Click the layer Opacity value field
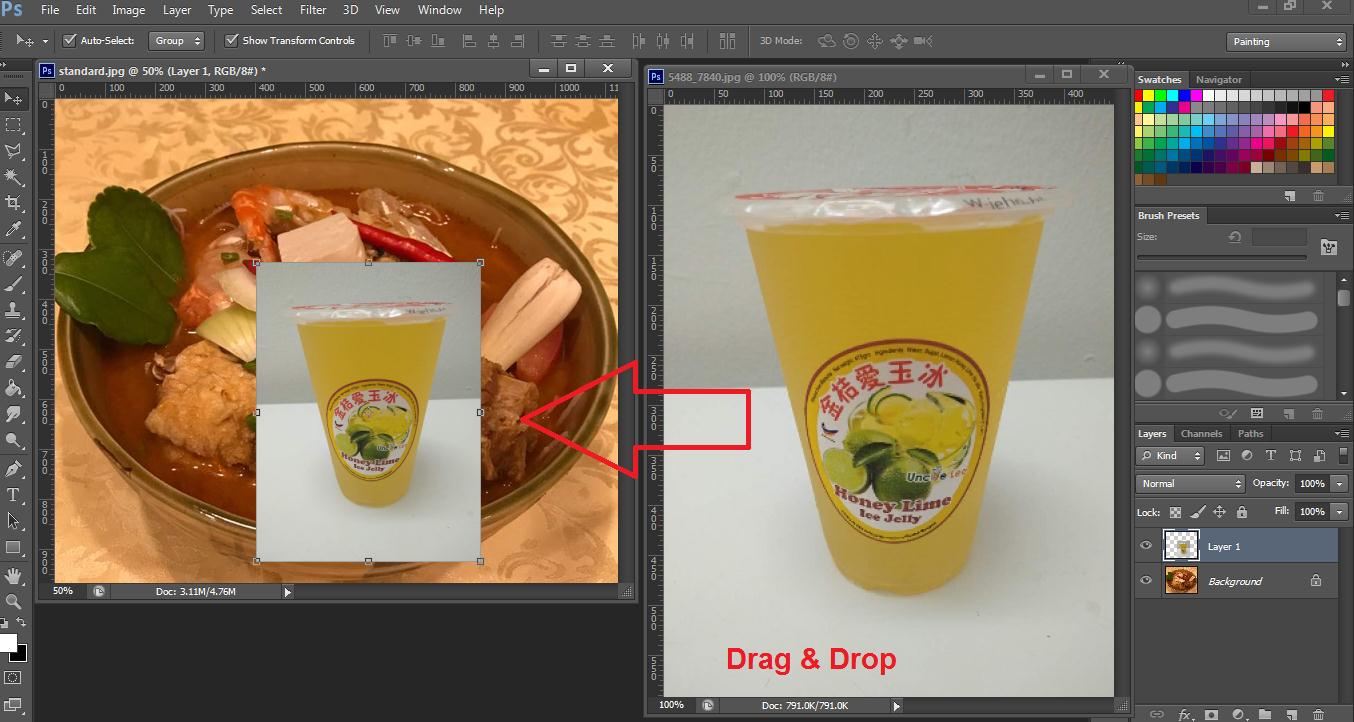The image size is (1354, 722). pos(1310,484)
